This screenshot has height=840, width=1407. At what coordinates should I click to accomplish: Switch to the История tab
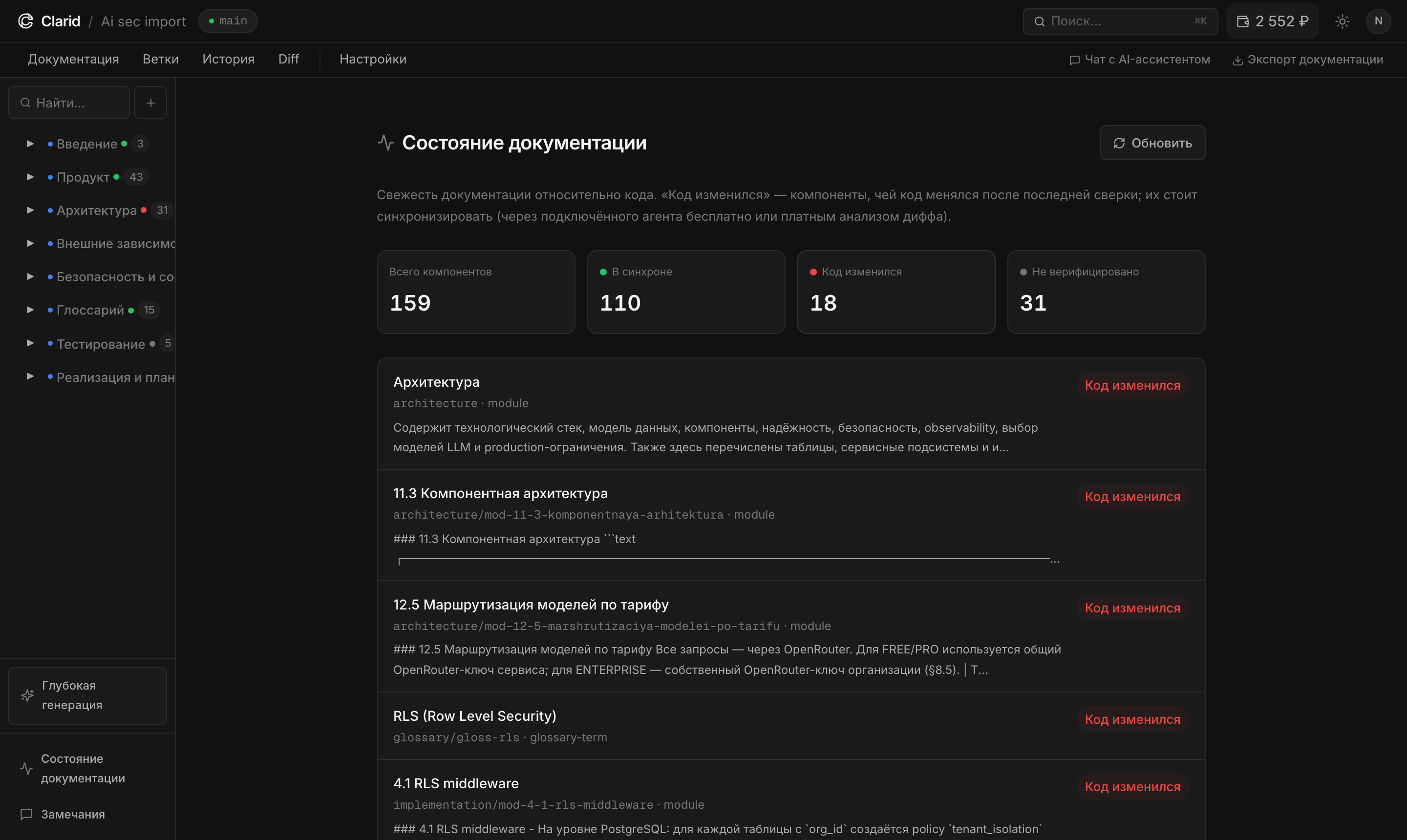228,60
